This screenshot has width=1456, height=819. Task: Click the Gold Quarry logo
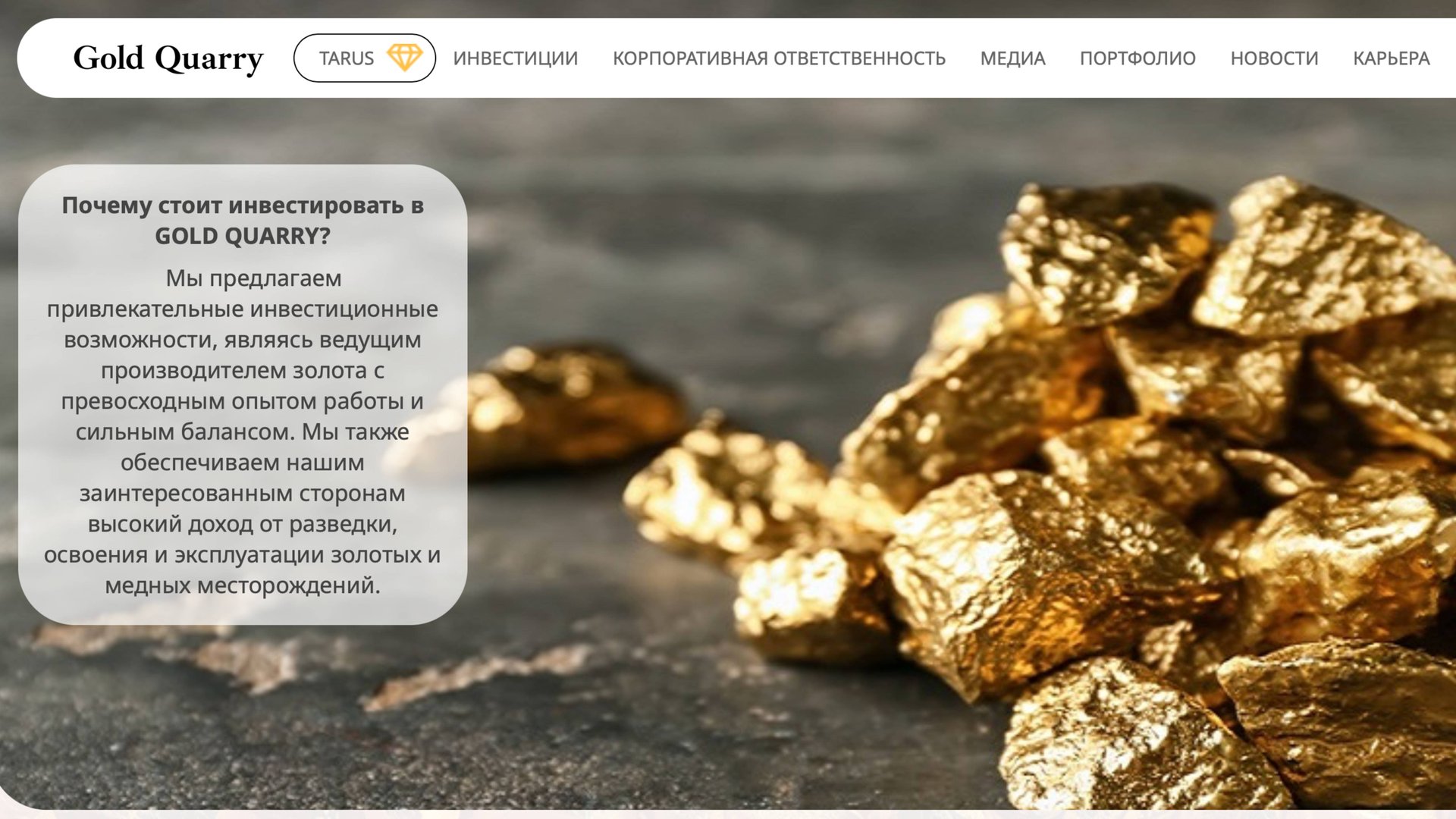pyautogui.click(x=168, y=58)
